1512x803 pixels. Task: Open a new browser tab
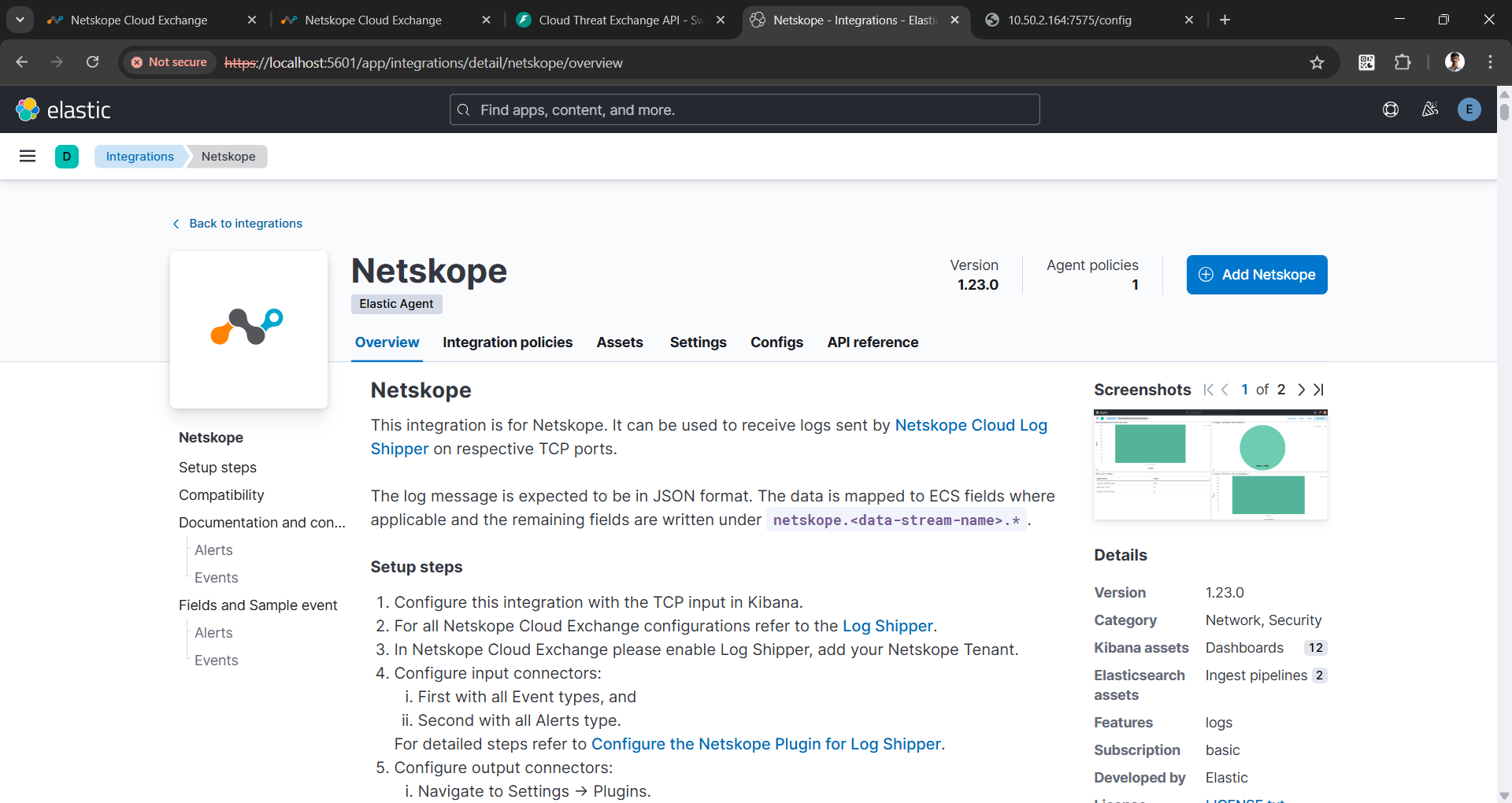(x=1225, y=20)
